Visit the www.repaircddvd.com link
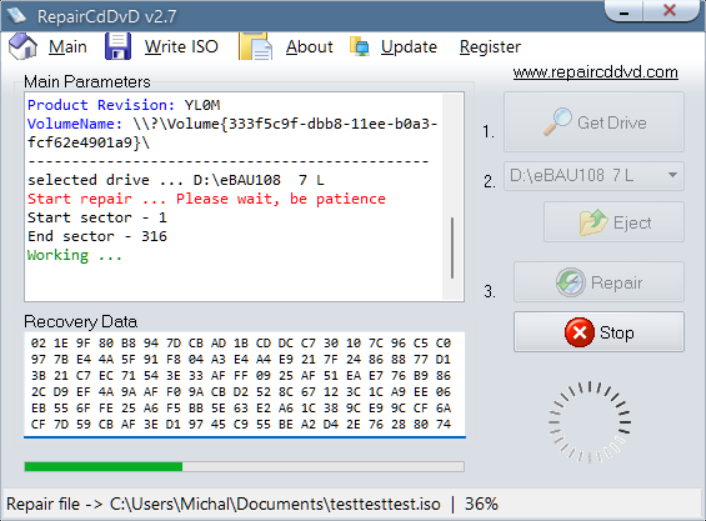The image size is (706, 521). [x=595, y=72]
